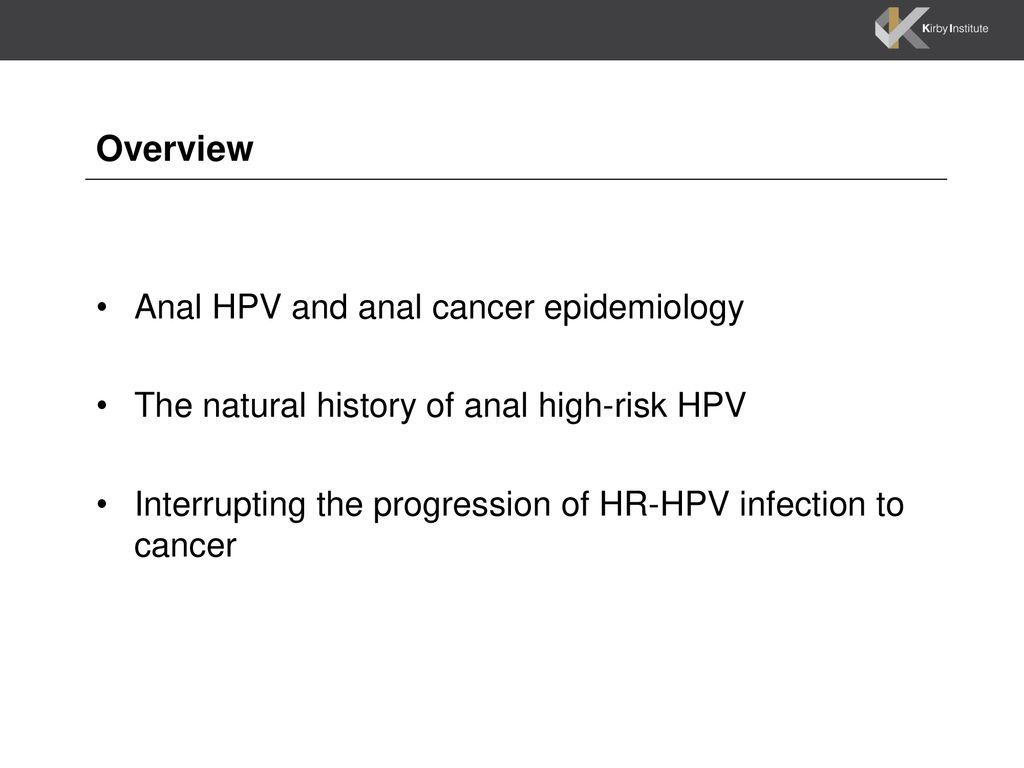The width and height of the screenshot is (1024, 768).
Task: Click 'HPV' at the end of the second bullet
Action: coord(711,405)
